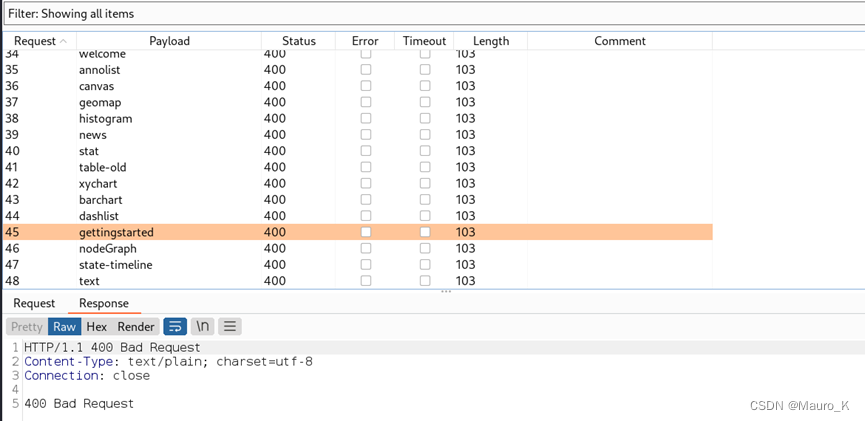This screenshot has height=421, width=865.
Task: Select the row with payload dashlist
Action: (357, 216)
